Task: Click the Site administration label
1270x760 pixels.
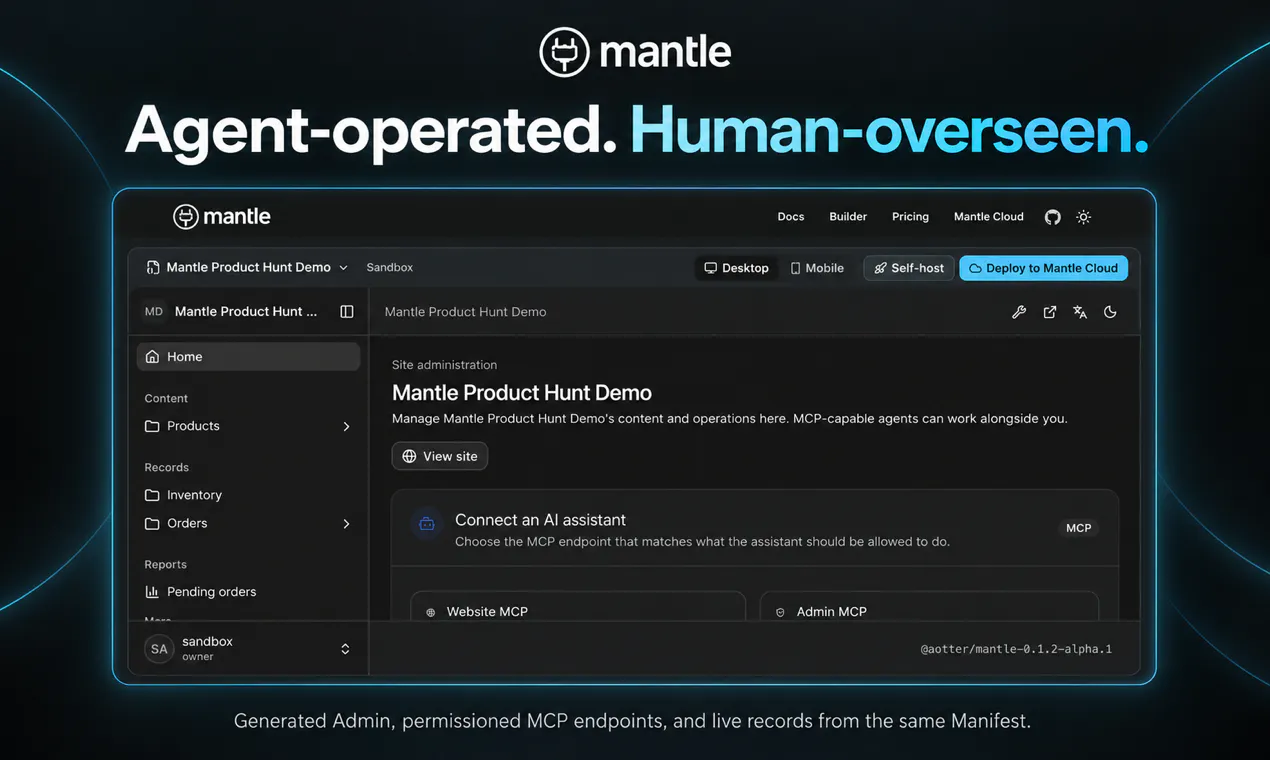Action: [x=444, y=365]
